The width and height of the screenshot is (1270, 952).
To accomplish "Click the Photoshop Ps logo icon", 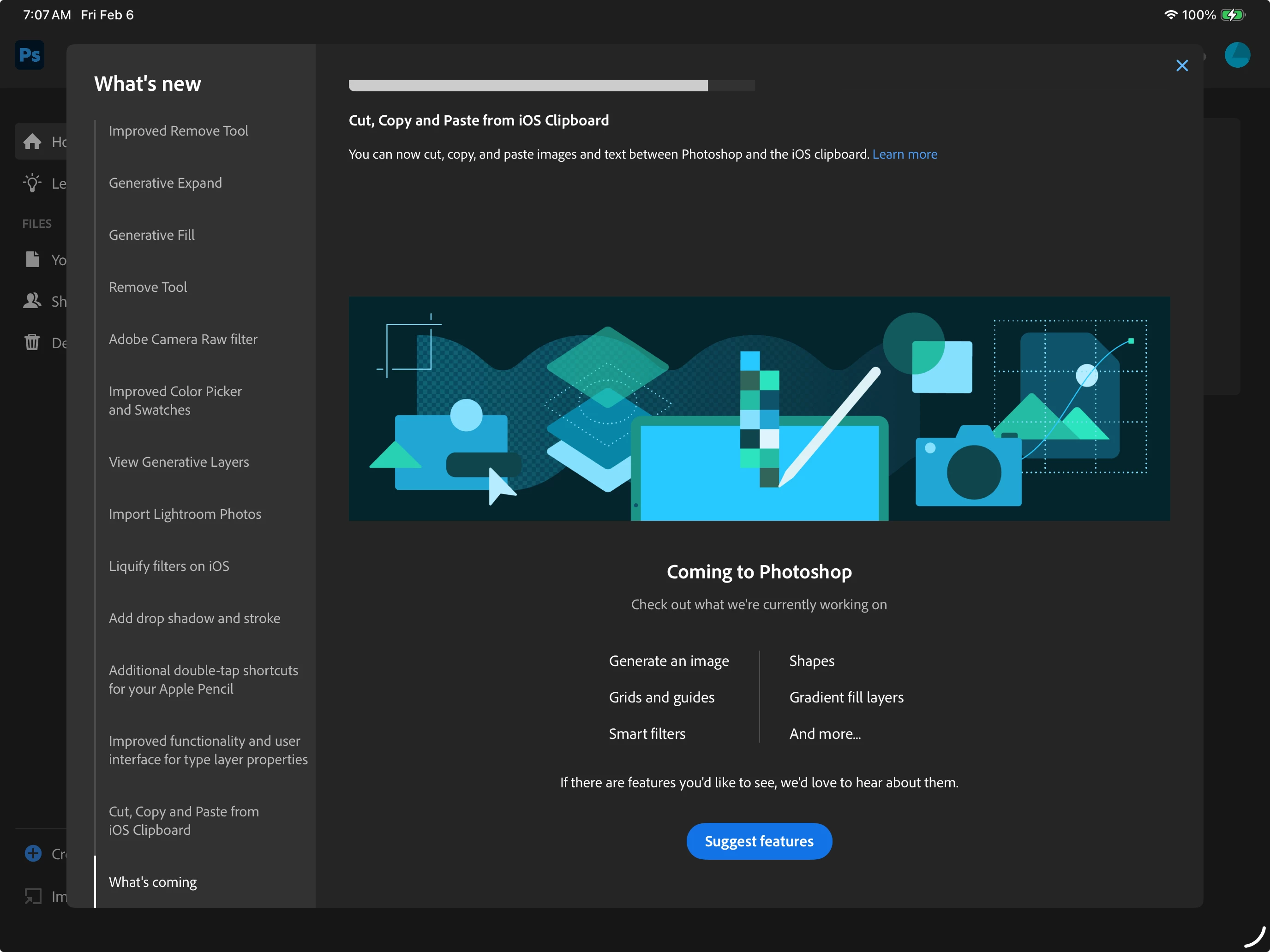I will pyautogui.click(x=29, y=55).
